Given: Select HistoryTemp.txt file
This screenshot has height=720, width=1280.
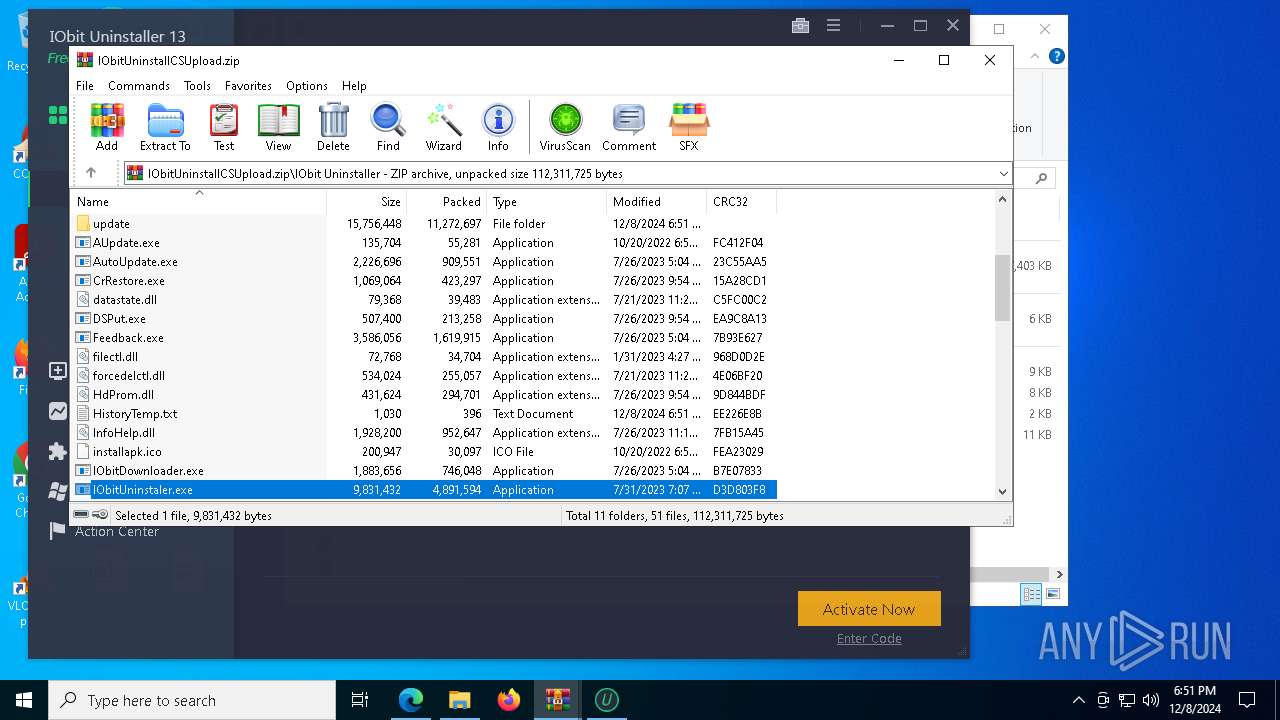Looking at the screenshot, I should tap(424, 414).
